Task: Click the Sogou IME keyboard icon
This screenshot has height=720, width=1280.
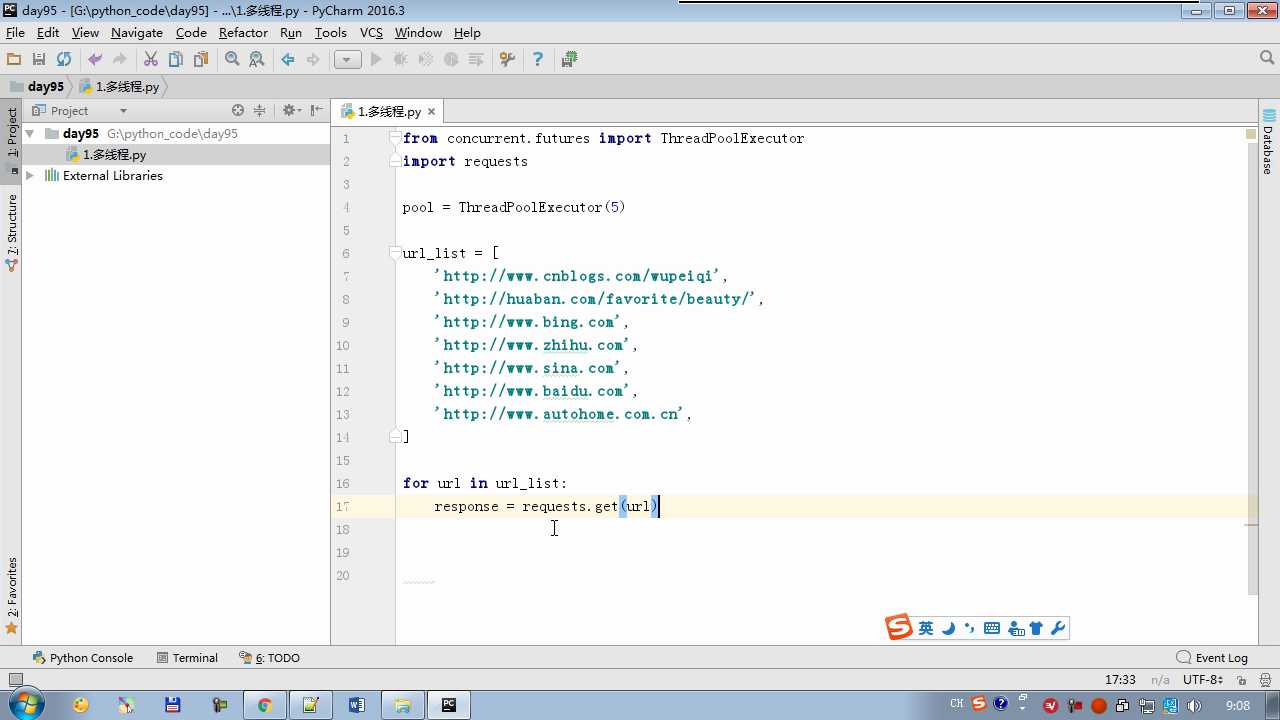Action: point(992,628)
